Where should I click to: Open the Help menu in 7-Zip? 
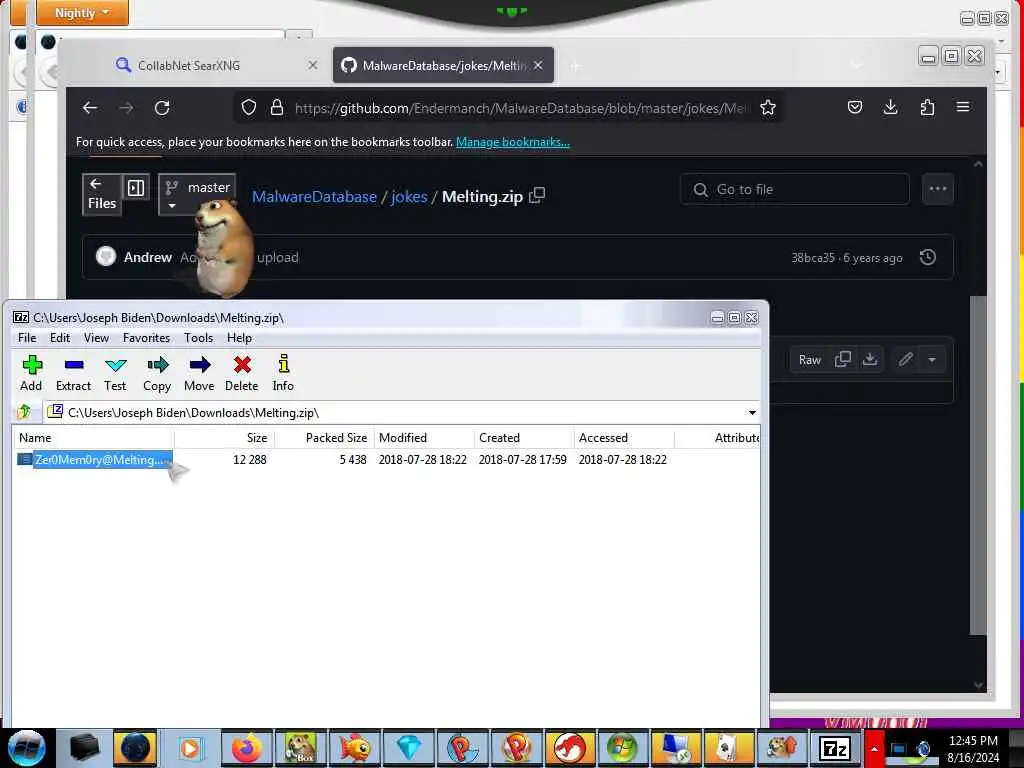click(239, 338)
